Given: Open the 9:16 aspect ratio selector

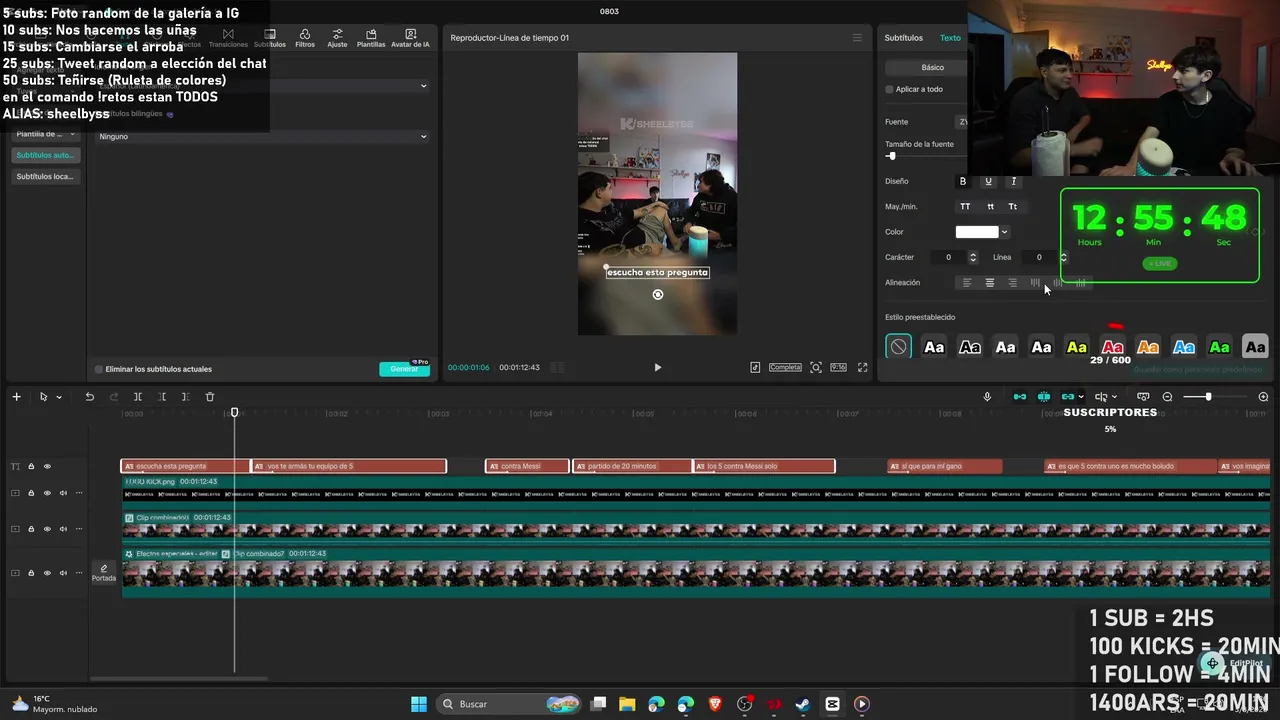Looking at the screenshot, I should (x=838, y=367).
